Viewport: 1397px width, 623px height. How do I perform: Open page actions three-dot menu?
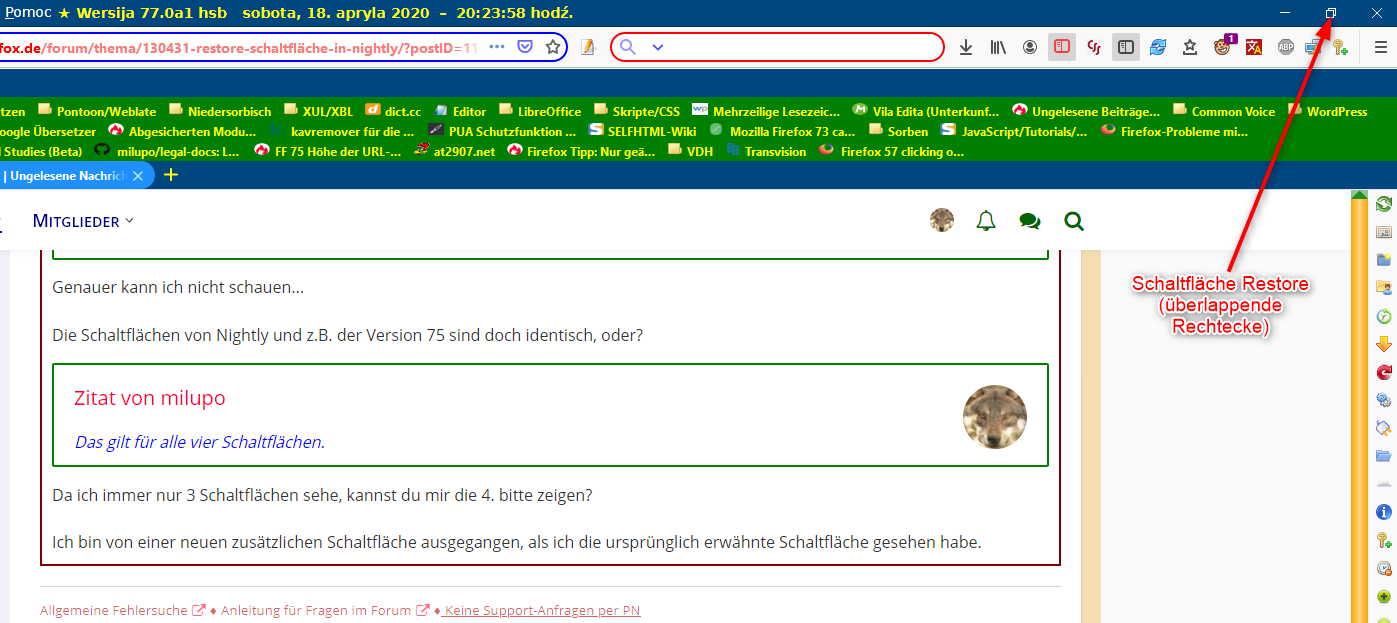click(497, 47)
